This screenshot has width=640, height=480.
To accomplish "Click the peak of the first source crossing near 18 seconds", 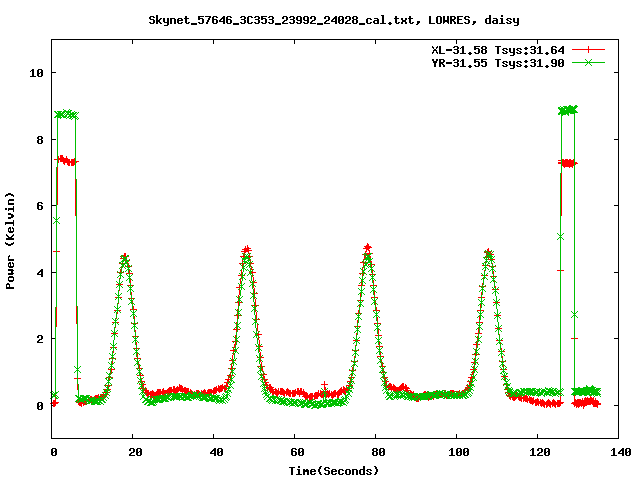I will [x=125, y=257].
